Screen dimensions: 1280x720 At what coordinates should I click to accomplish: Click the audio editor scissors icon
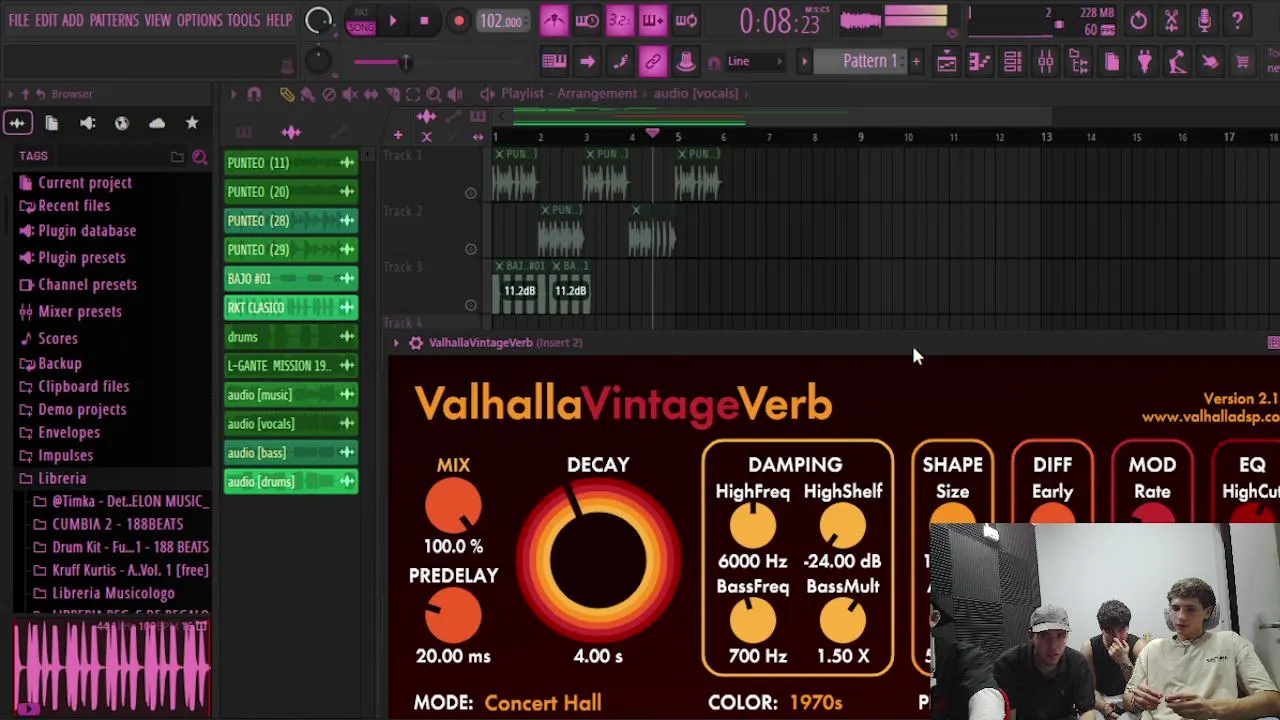pos(1171,20)
